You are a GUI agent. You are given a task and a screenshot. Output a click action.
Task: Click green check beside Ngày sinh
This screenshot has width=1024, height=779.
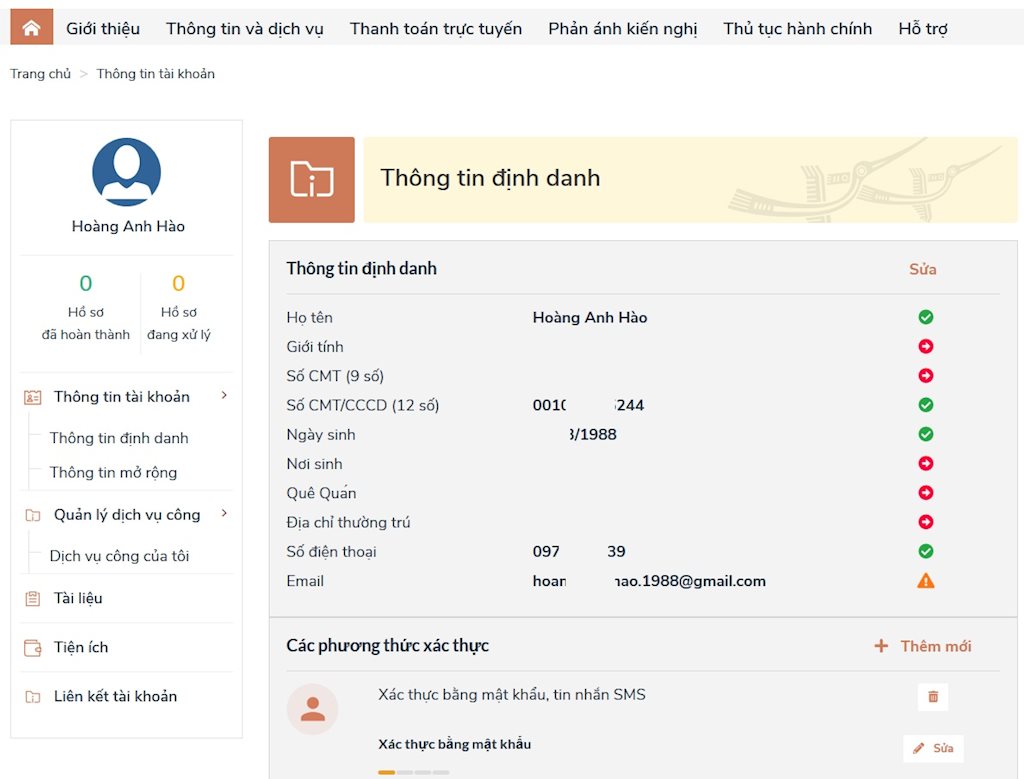click(x=925, y=434)
